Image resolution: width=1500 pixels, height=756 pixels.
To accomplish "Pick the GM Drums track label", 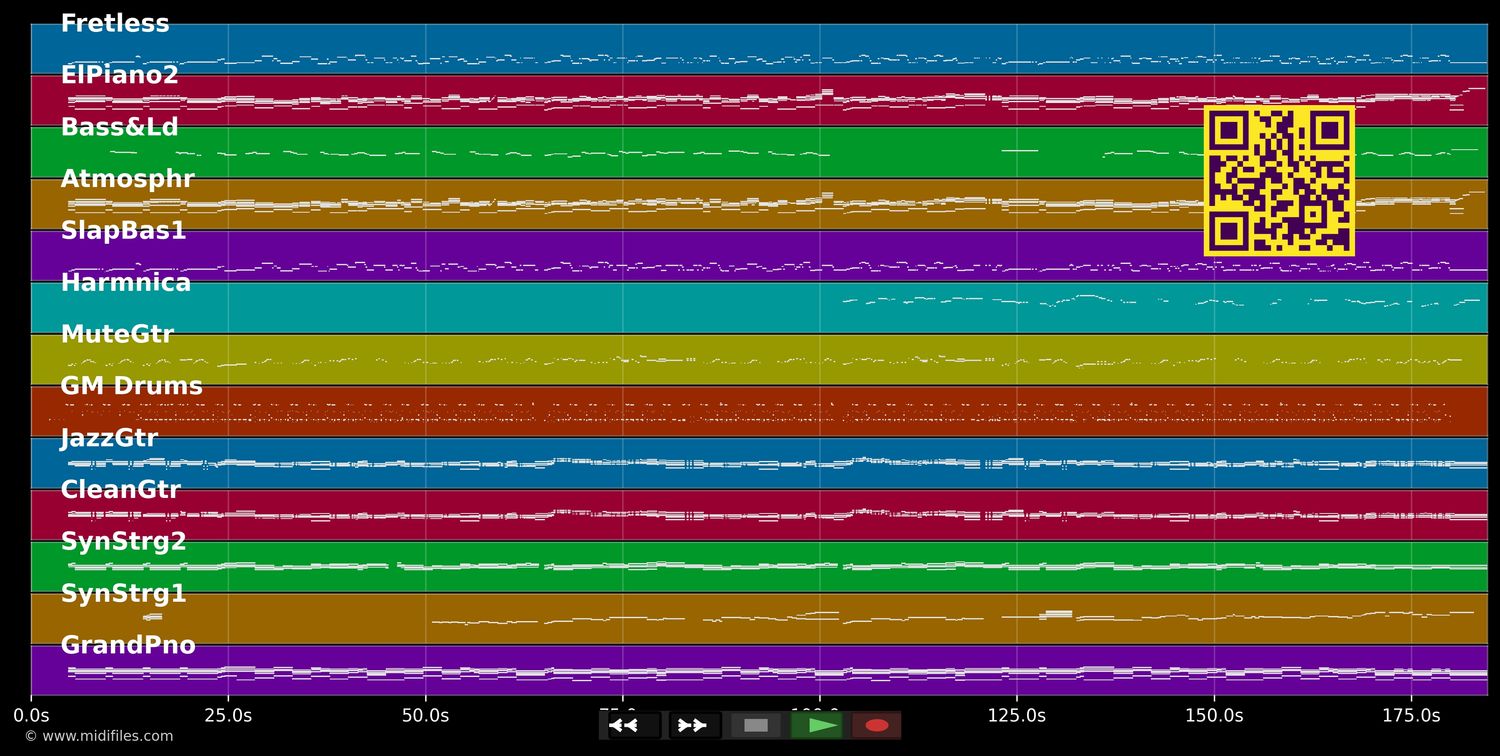I will coord(131,386).
